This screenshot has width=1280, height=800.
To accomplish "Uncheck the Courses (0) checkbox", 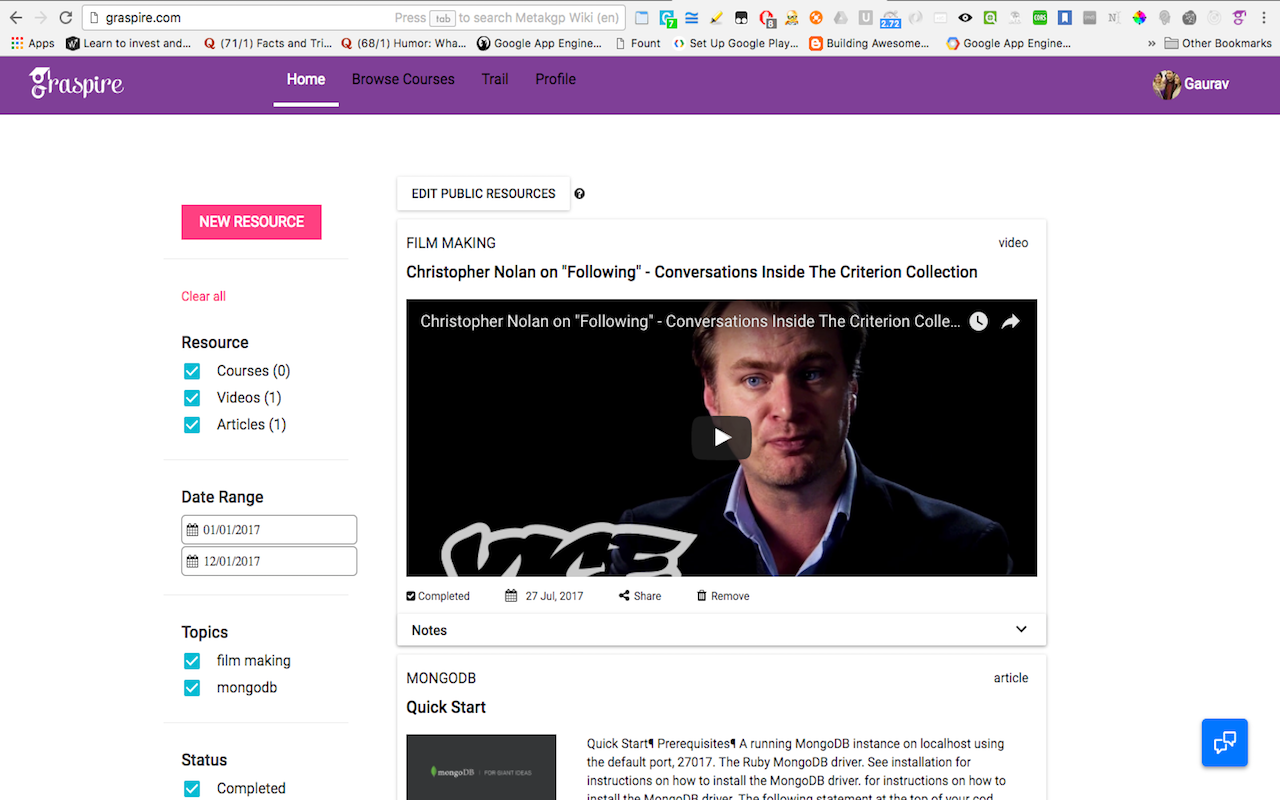I will (192, 371).
